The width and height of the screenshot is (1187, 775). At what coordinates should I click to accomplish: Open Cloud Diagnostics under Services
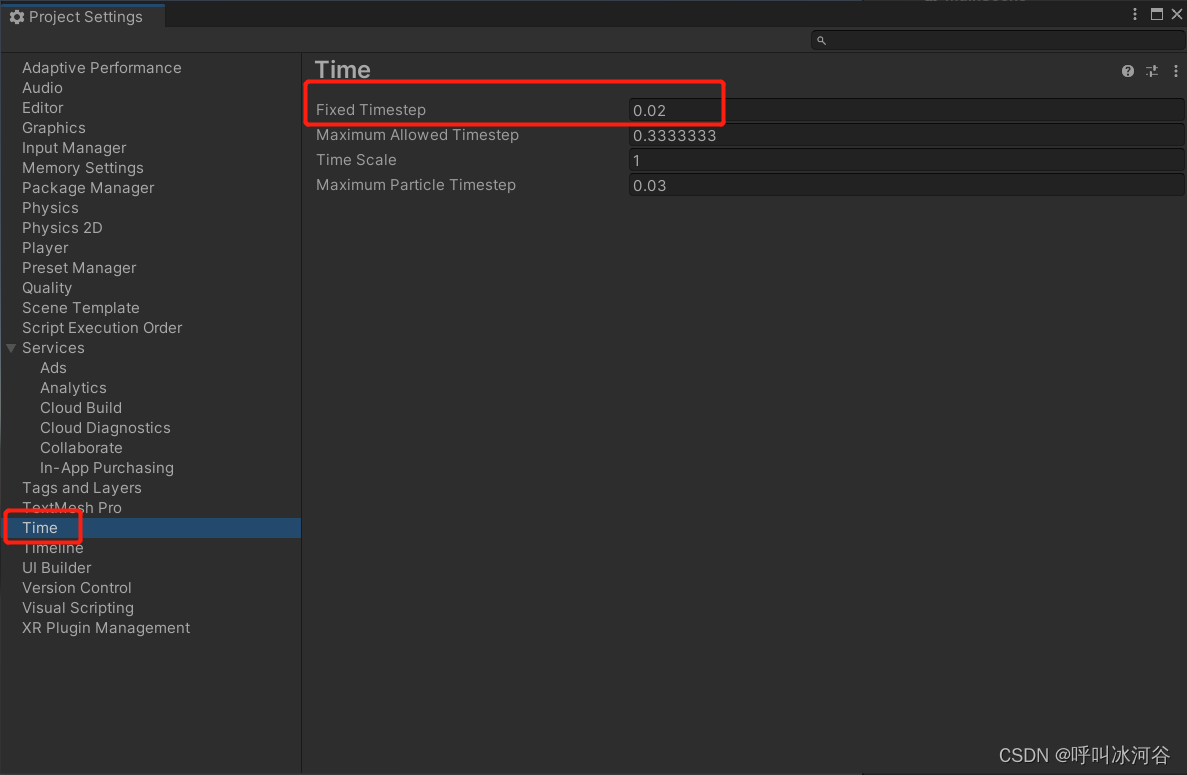click(105, 428)
